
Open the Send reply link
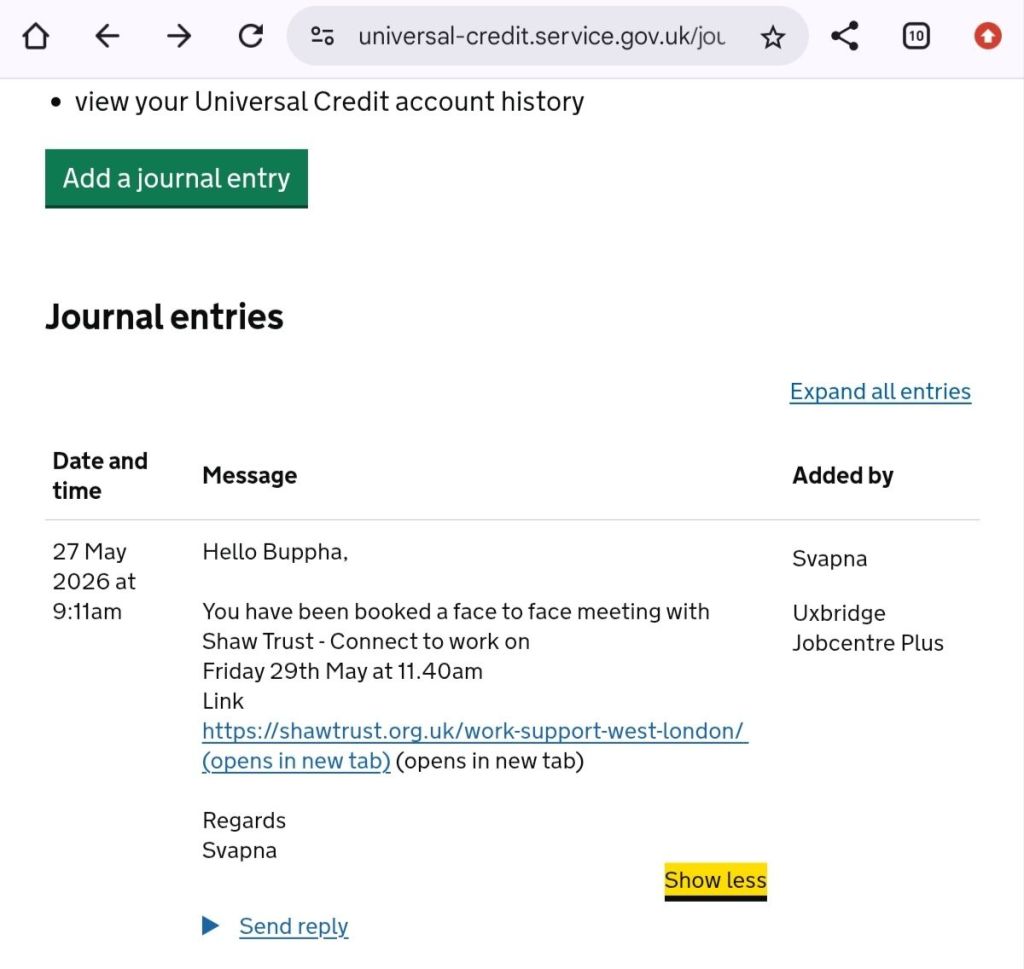tap(294, 927)
